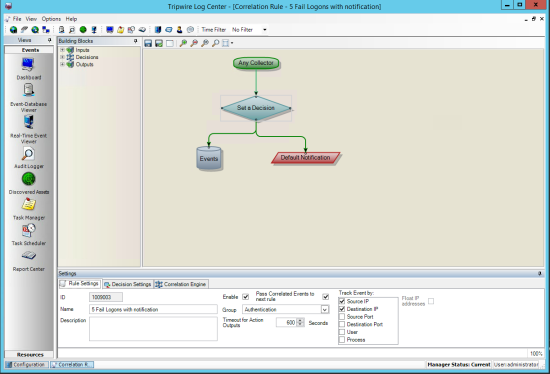
Task: Check Source Port tracking
Action: [x=342, y=317]
